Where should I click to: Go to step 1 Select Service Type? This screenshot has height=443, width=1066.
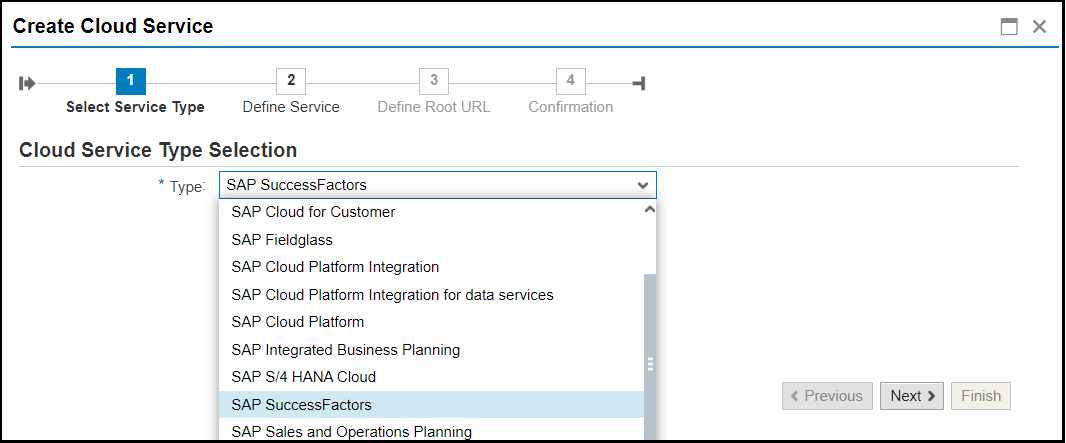click(x=131, y=82)
